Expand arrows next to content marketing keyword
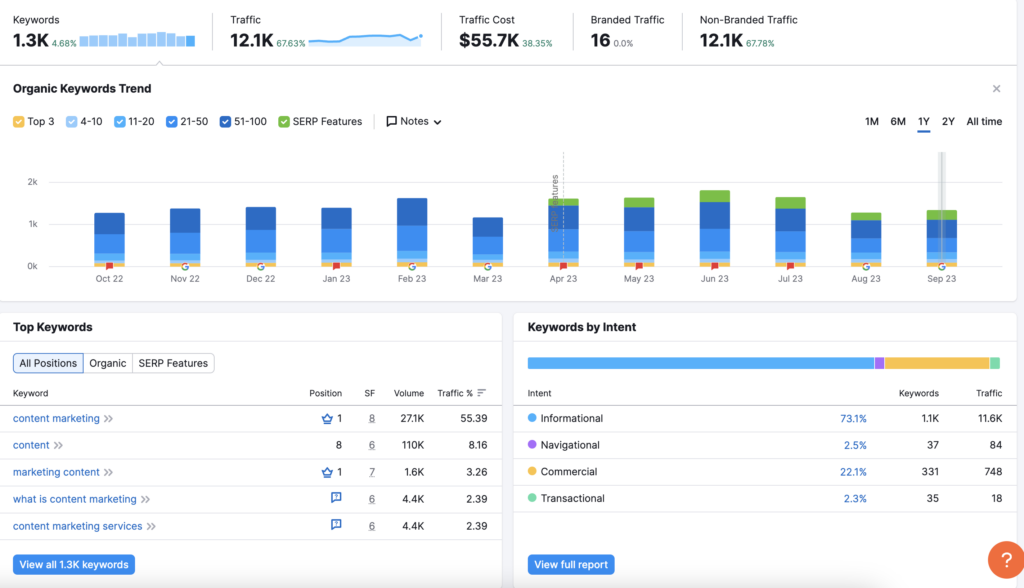This screenshot has width=1024, height=588. (108, 419)
